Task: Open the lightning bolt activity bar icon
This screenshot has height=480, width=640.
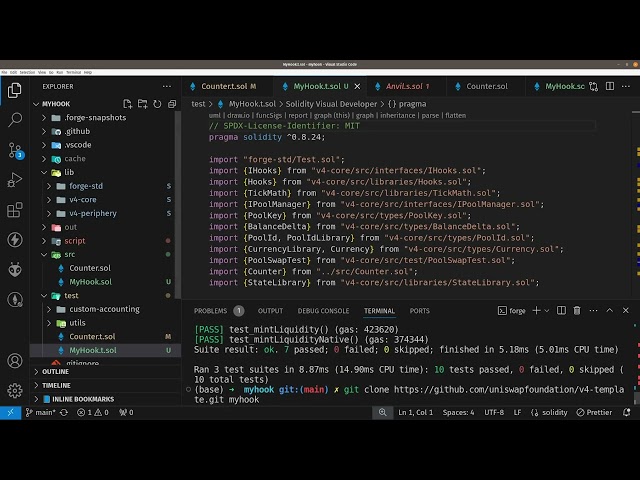Action: click(x=15, y=240)
